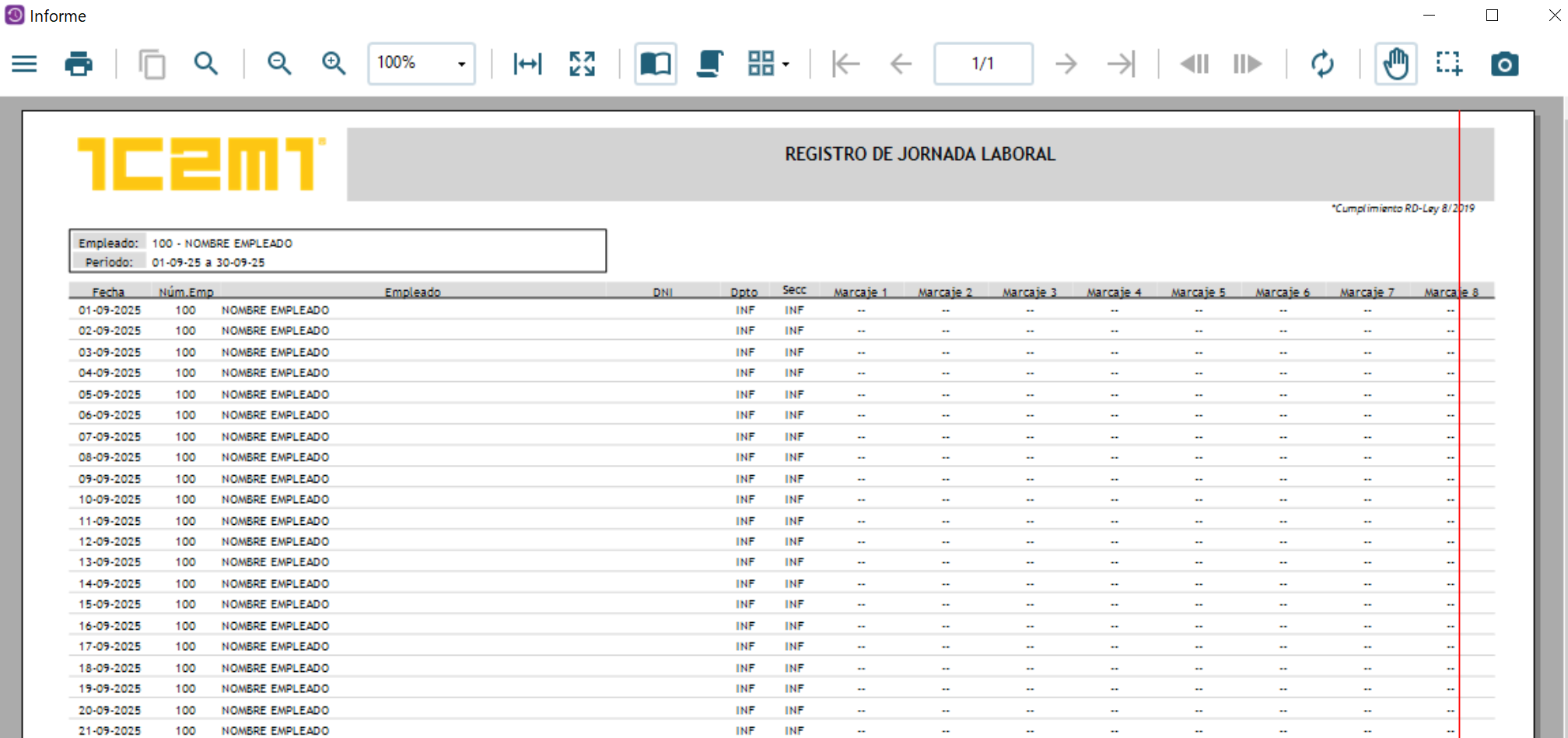The image size is (1568, 738).
Task: Click the Informe app icon in title bar
Action: click(x=15, y=16)
